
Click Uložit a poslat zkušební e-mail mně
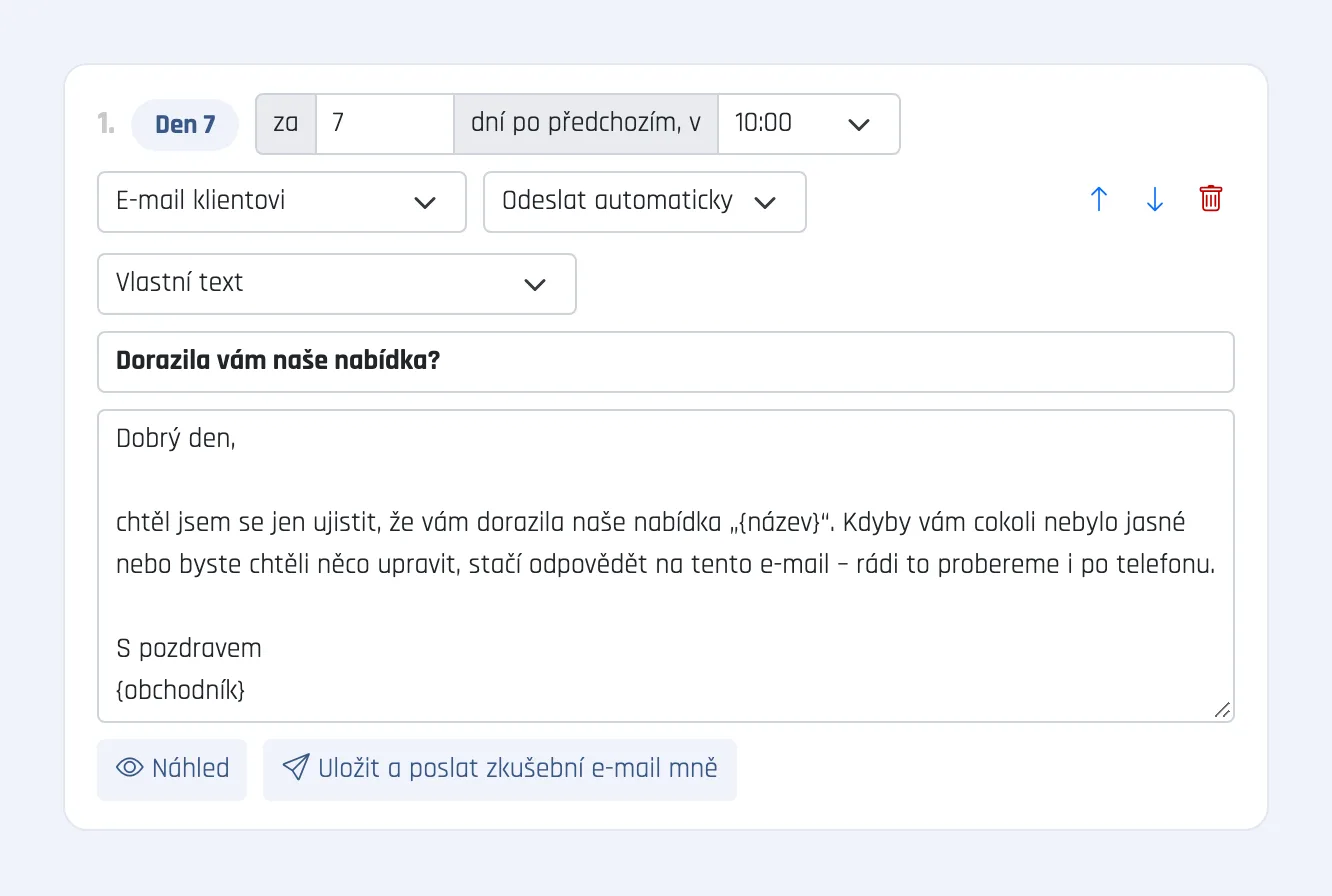click(x=500, y=769)
